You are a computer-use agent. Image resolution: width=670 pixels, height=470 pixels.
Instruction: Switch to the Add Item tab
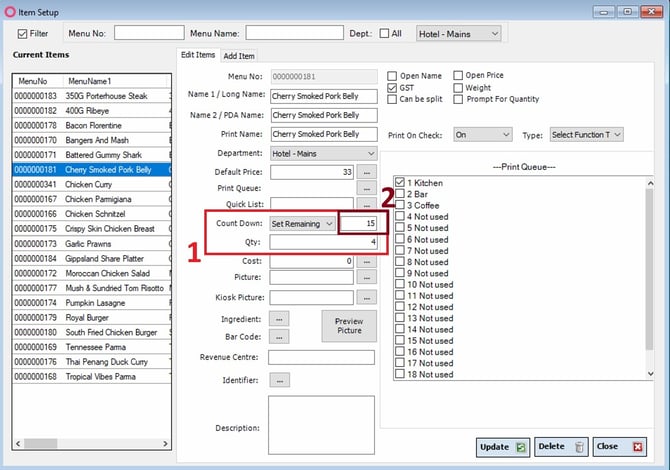pos(239,56)
